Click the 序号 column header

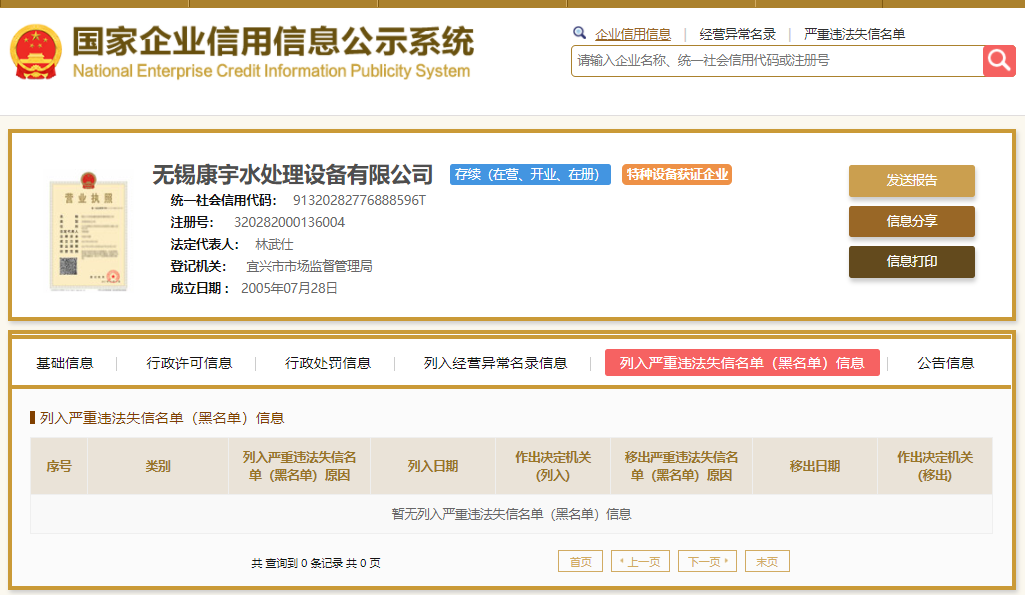coord(59,466)
